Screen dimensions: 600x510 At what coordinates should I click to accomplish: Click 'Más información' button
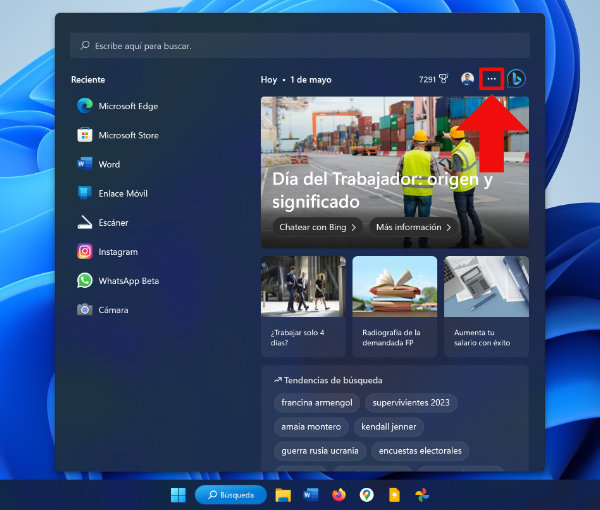click(413, 227)
